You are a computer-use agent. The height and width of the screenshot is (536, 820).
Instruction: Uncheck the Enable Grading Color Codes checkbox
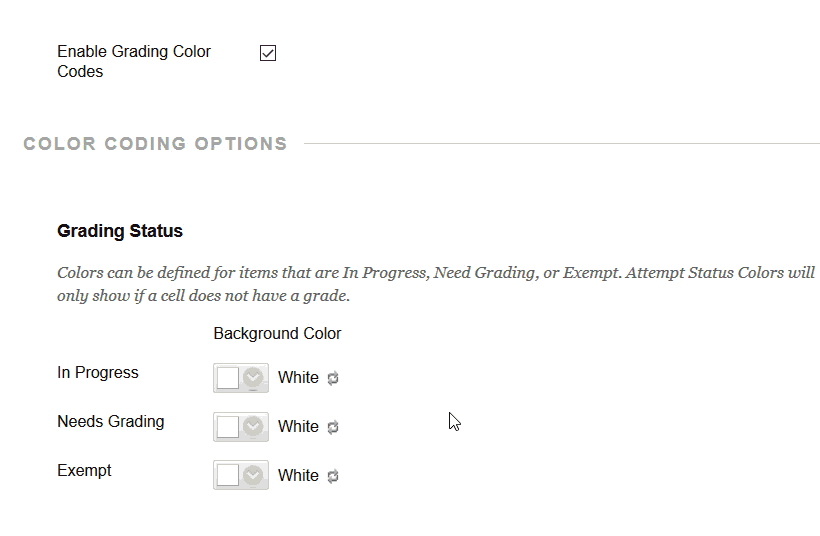click(268, 53)
